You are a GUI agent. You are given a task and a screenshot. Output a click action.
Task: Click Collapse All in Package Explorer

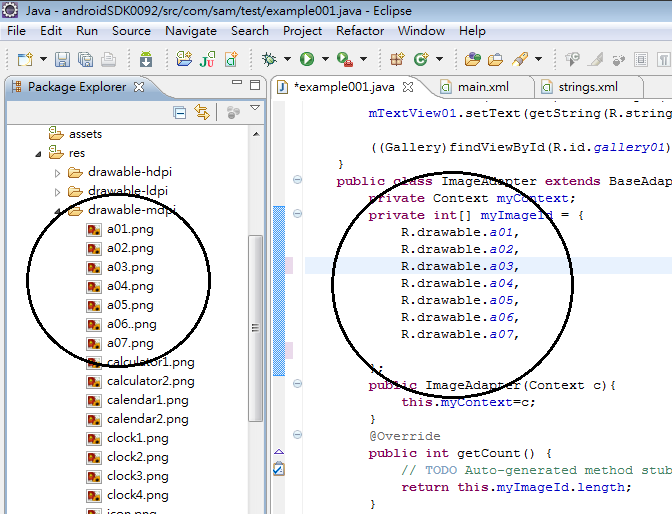[x=180, y=112]
